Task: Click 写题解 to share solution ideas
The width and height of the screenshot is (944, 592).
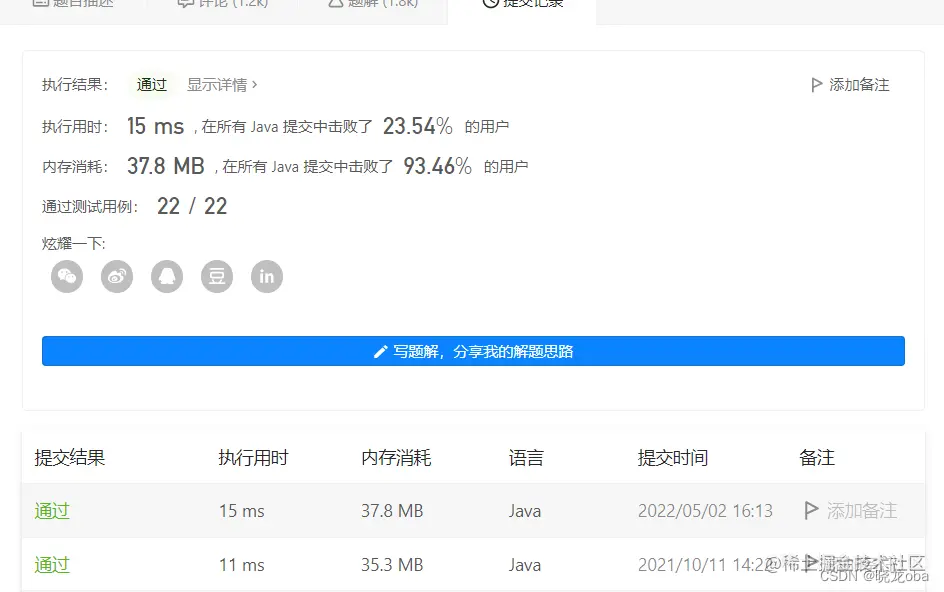Action: (x=472, y=351)
